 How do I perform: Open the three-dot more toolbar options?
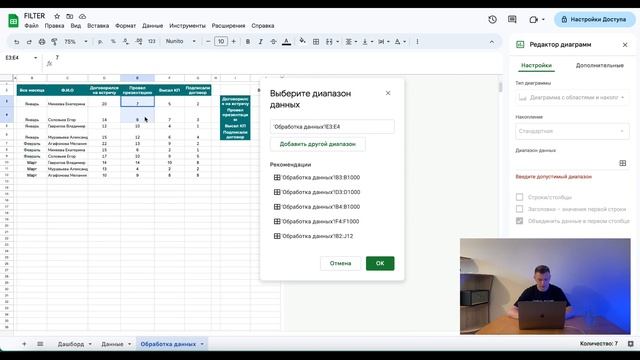(417, 42)
